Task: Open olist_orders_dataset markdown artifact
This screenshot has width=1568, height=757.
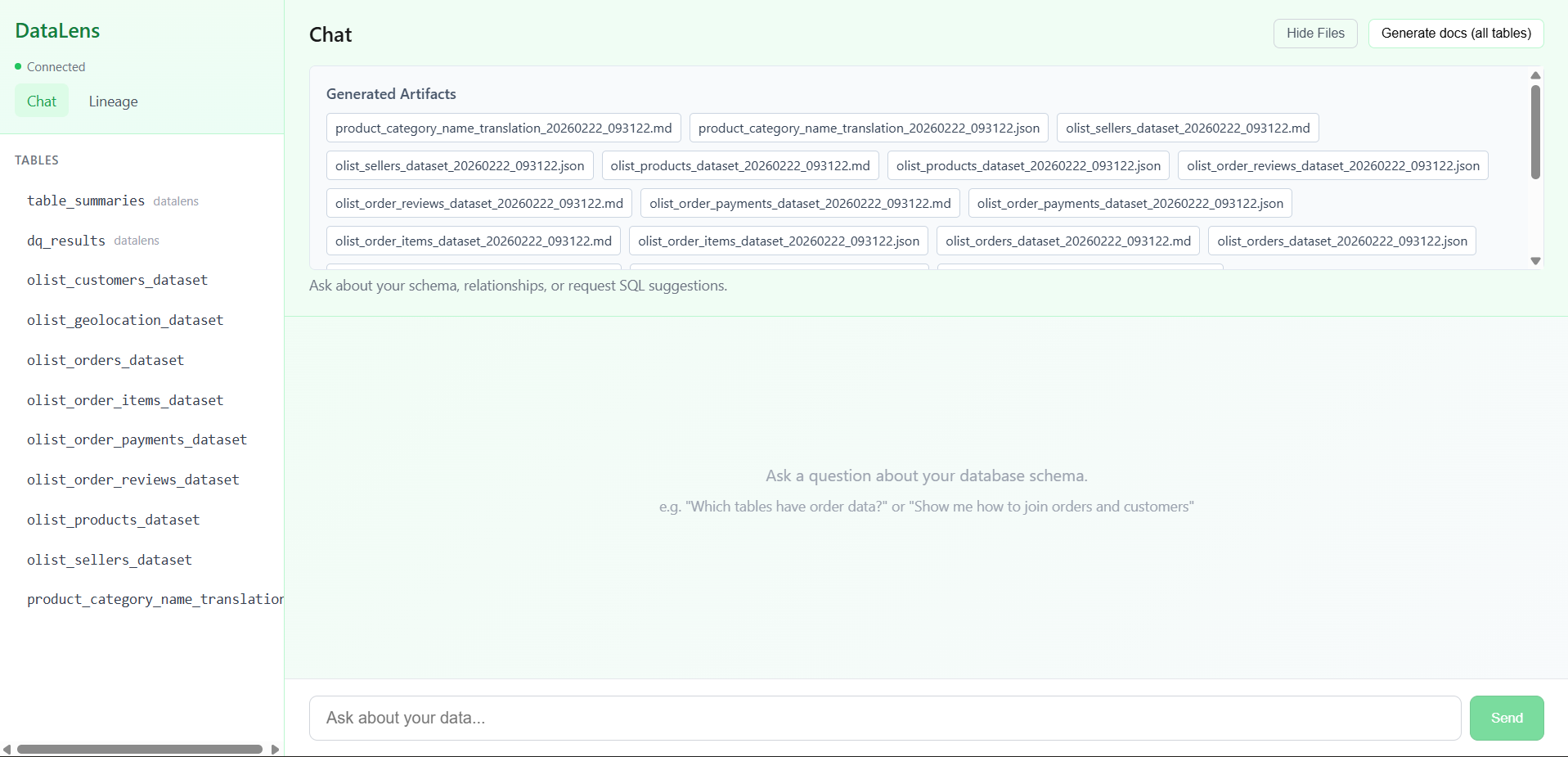Action: 1068,241
